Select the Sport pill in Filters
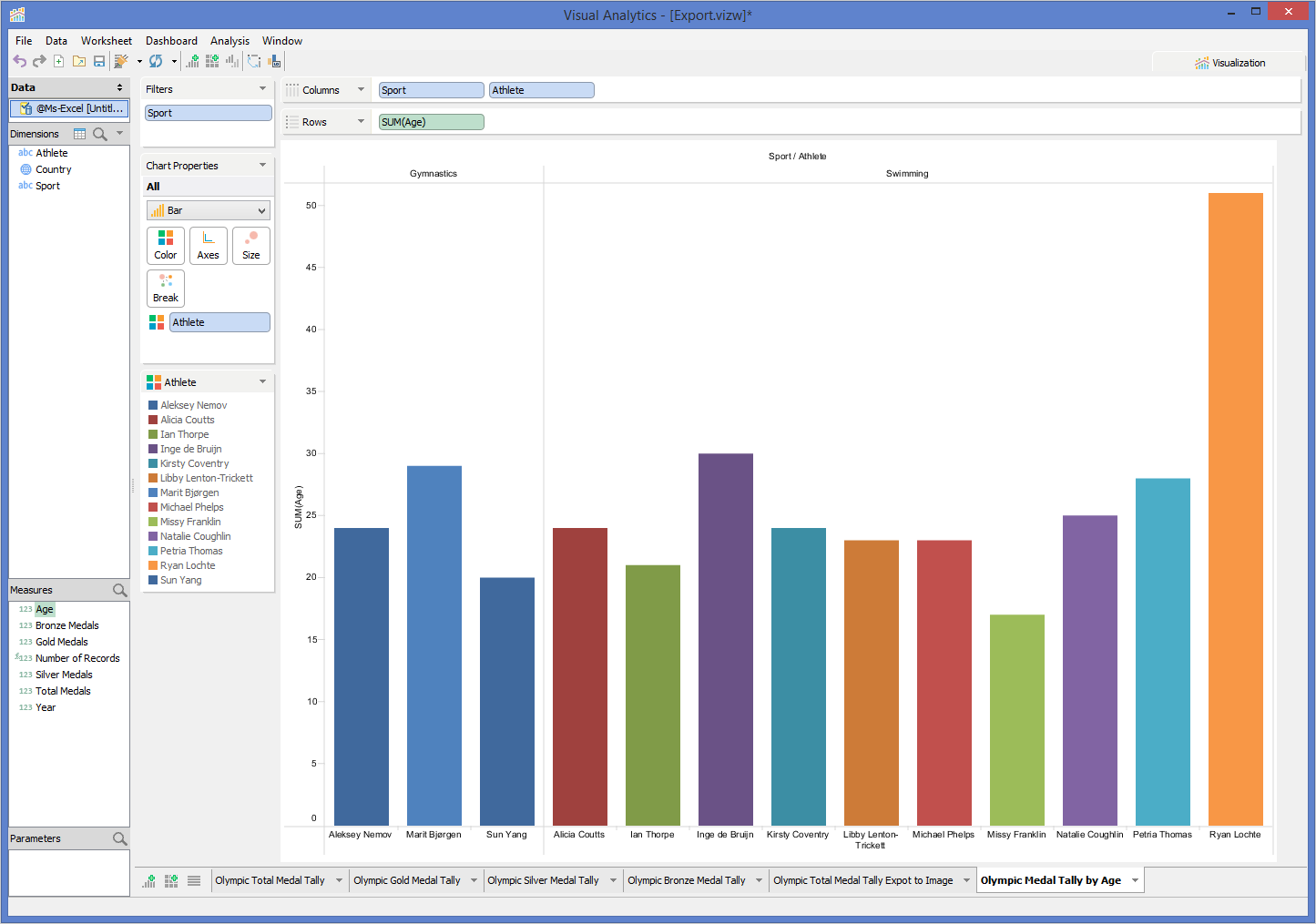1316x924 pixels. (209, 113)
